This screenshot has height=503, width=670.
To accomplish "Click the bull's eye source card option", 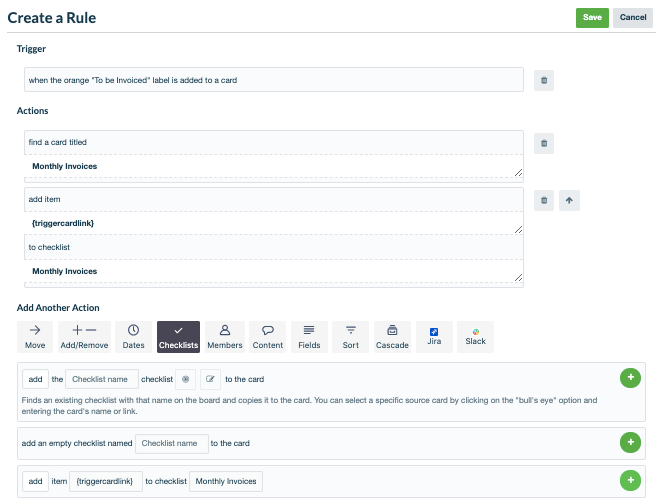I will tap(185, 379).
